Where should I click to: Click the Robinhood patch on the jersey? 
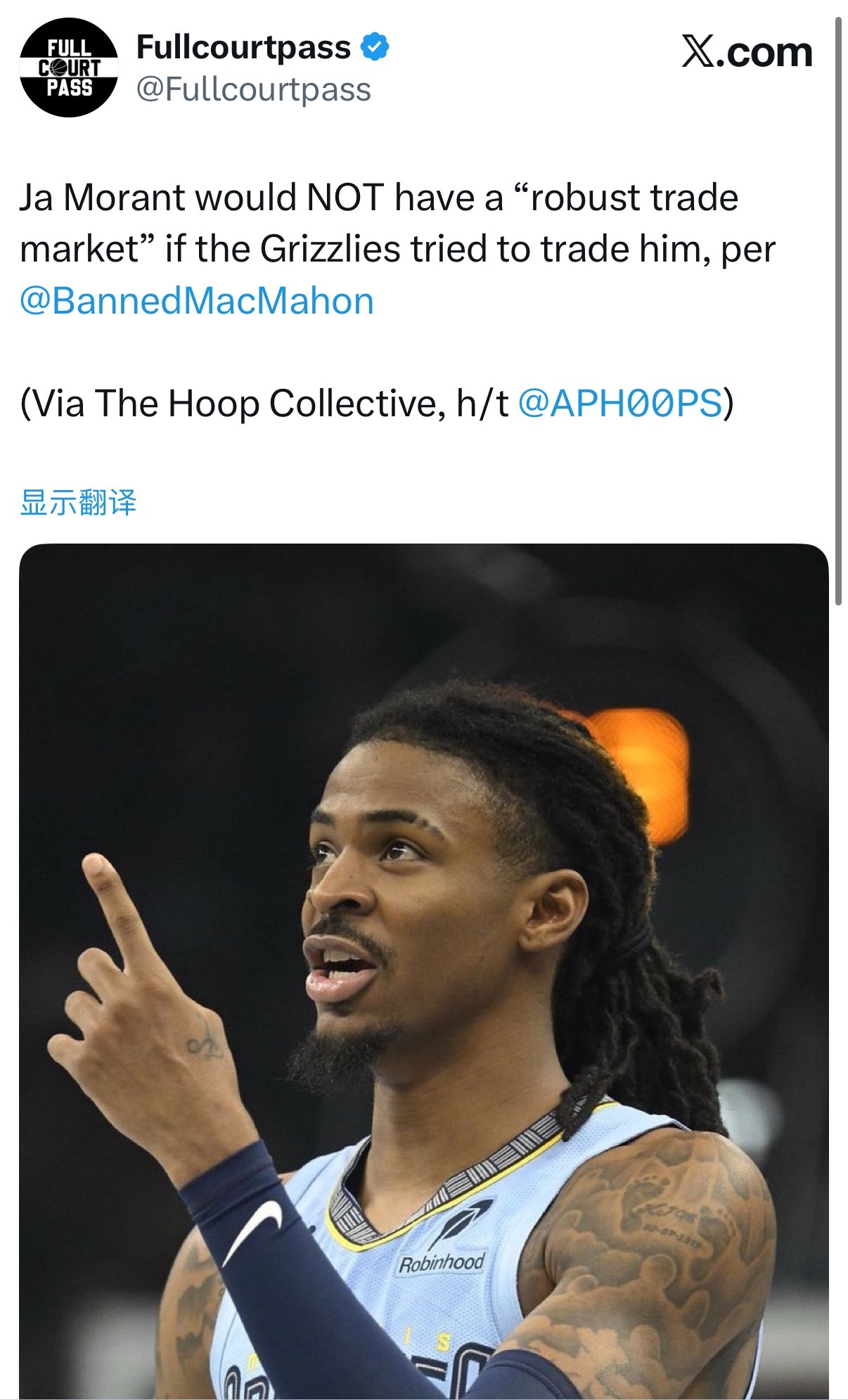[442, 1264]
